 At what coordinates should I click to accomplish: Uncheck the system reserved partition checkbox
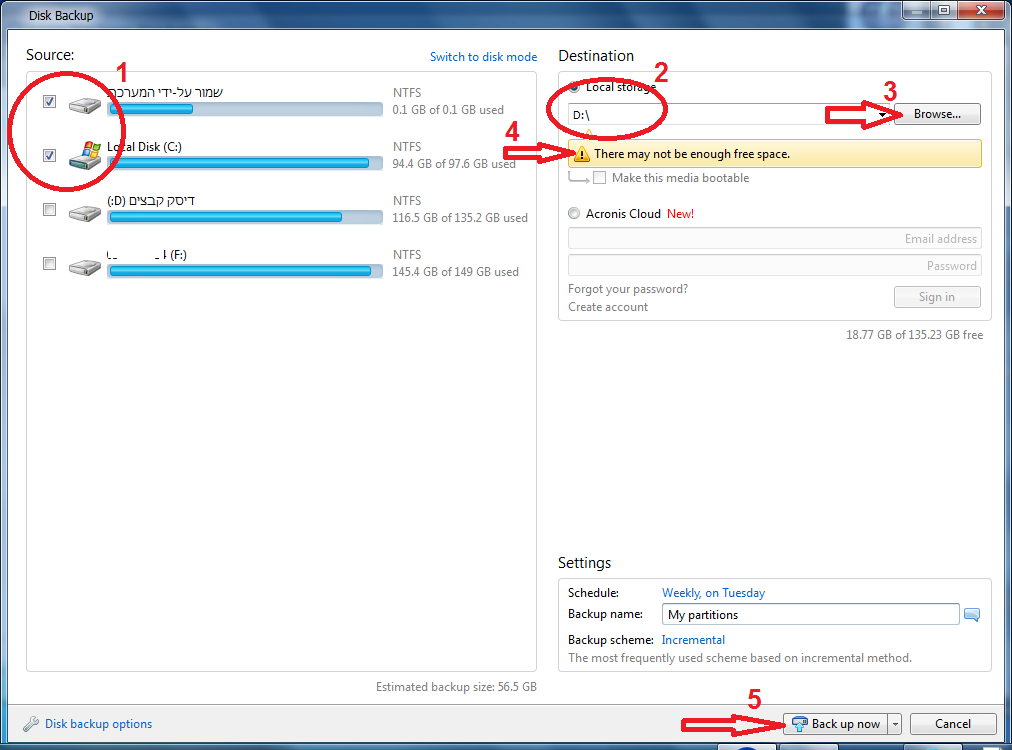[x=49, y=101]
